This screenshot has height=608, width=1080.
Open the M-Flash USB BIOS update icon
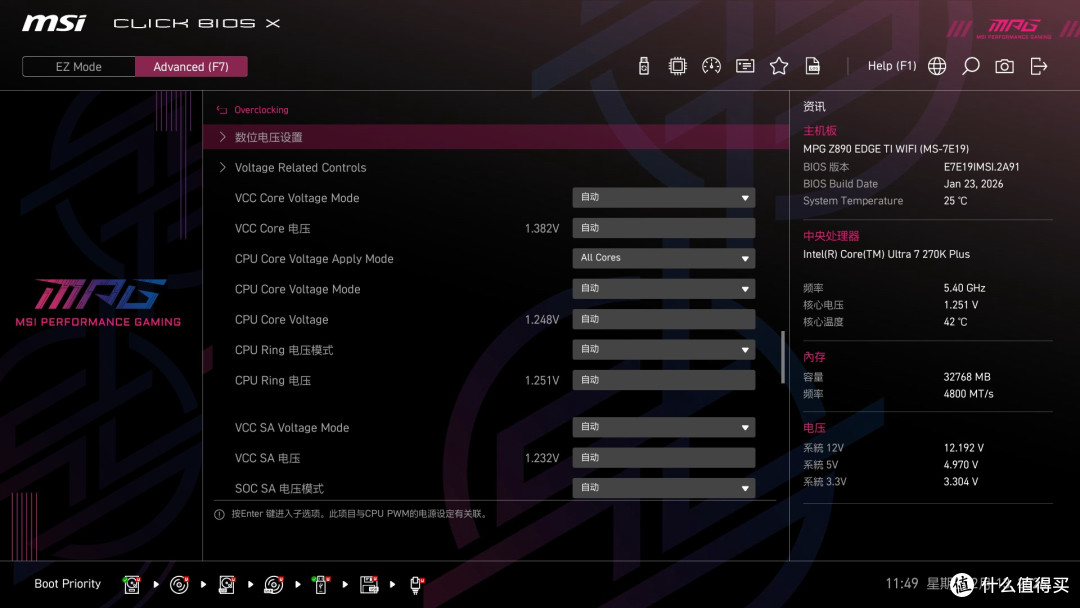[x=644, y=66]
